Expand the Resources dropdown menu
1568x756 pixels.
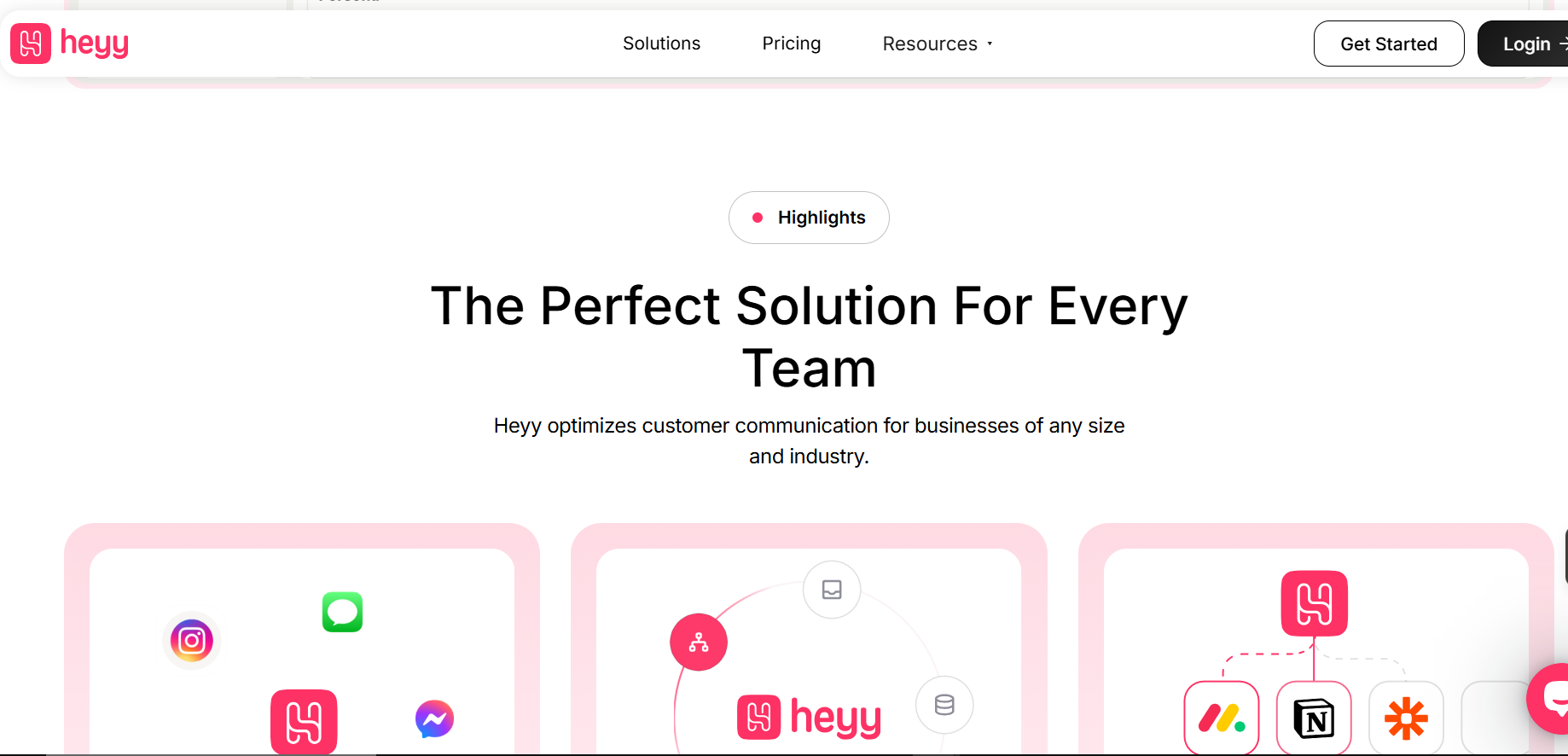938,44
